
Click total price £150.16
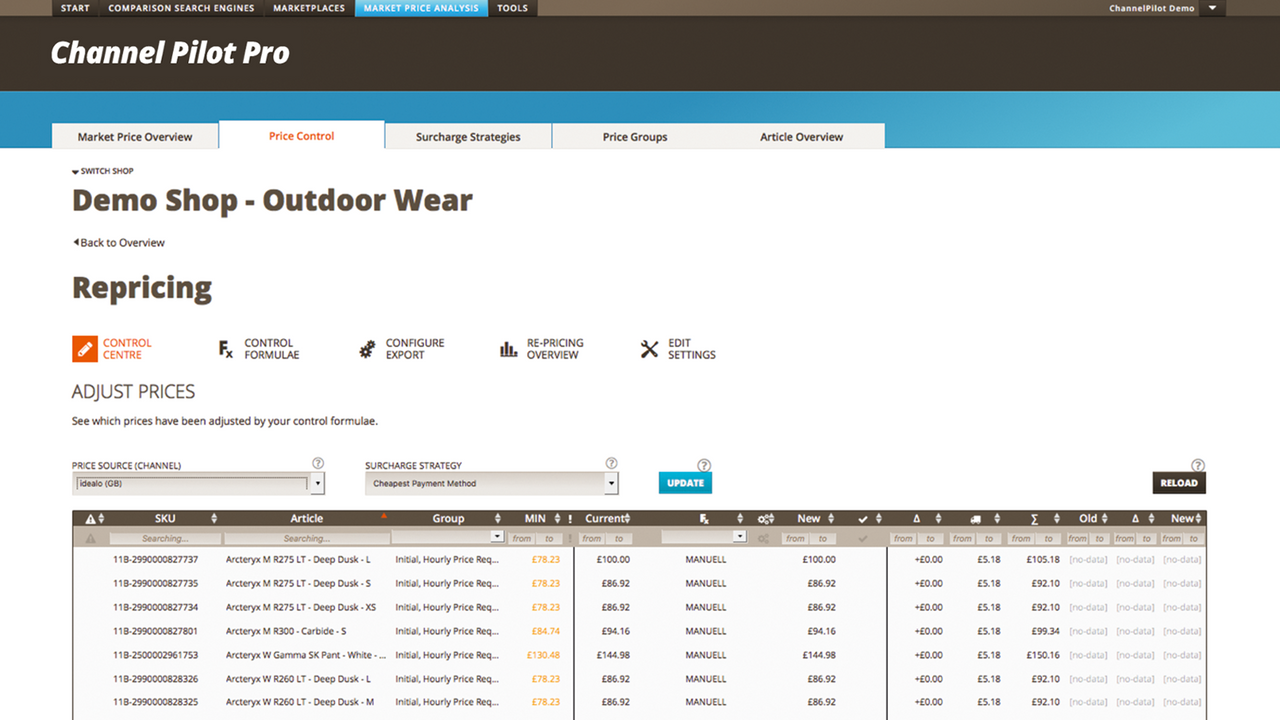point(1043,655)
